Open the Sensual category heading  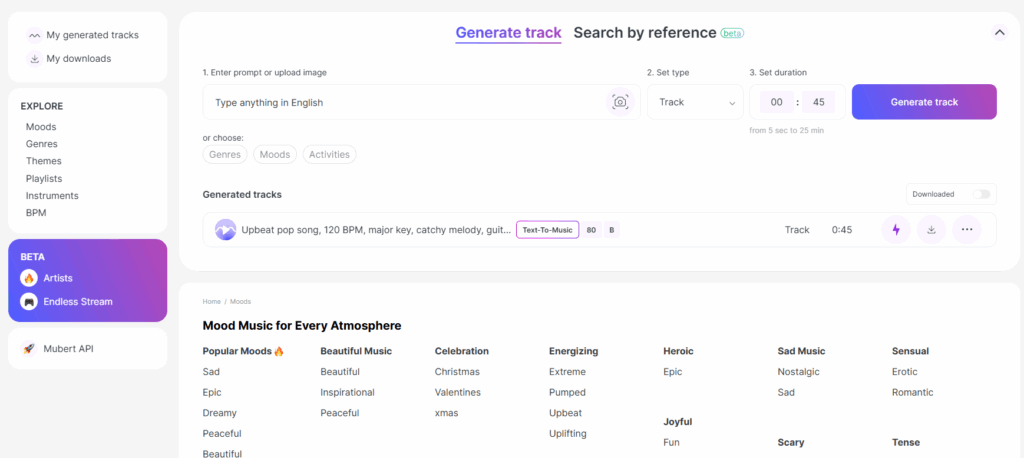click(x=910, y=351)
